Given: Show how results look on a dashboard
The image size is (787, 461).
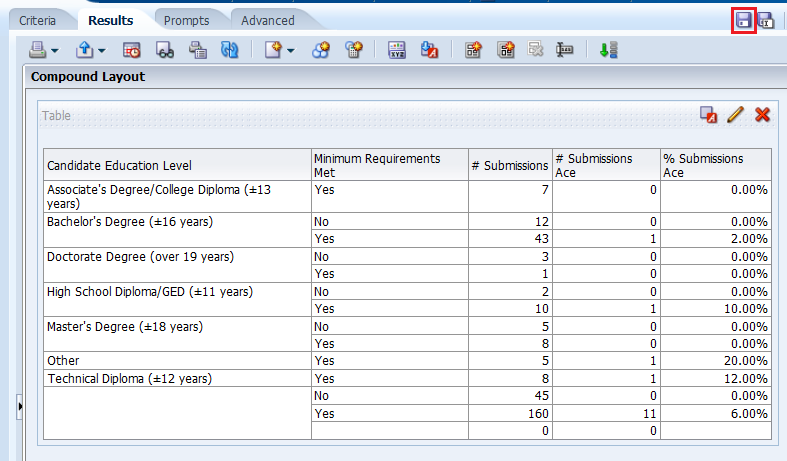Looking at the screenshot, I should tap(165, 50).
